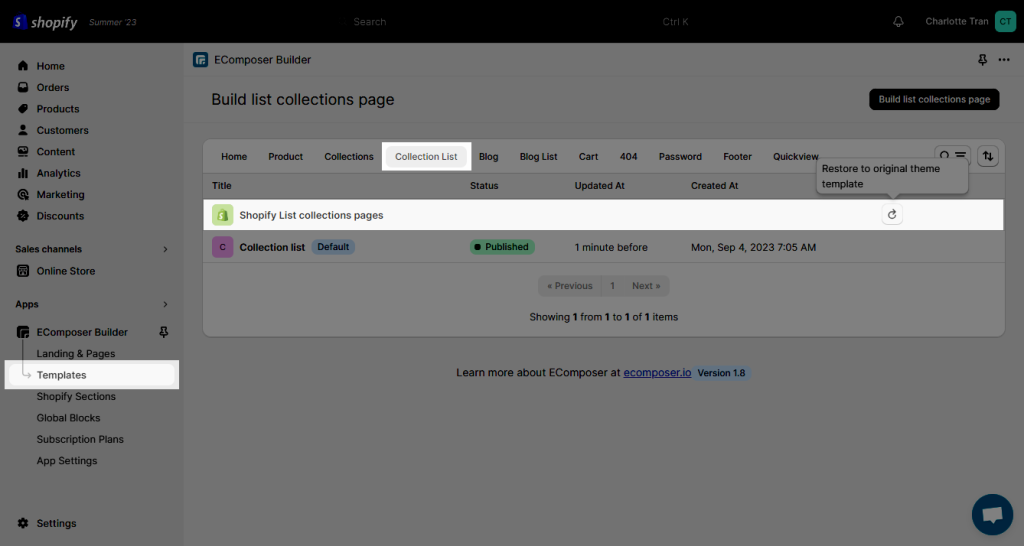Viewport: 1024px width, 546px height.
Task: Pin the app using header pin icon
Action: pos(982,59)
